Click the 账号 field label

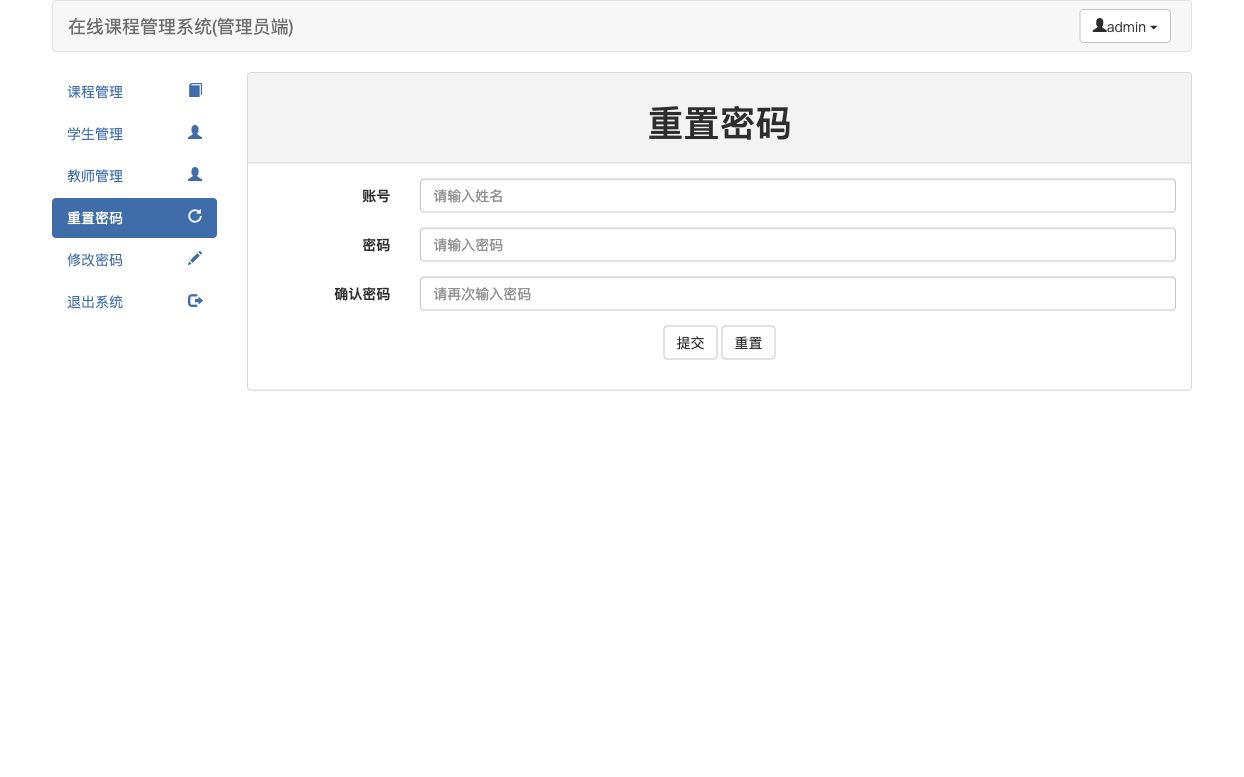pos(376,196)
